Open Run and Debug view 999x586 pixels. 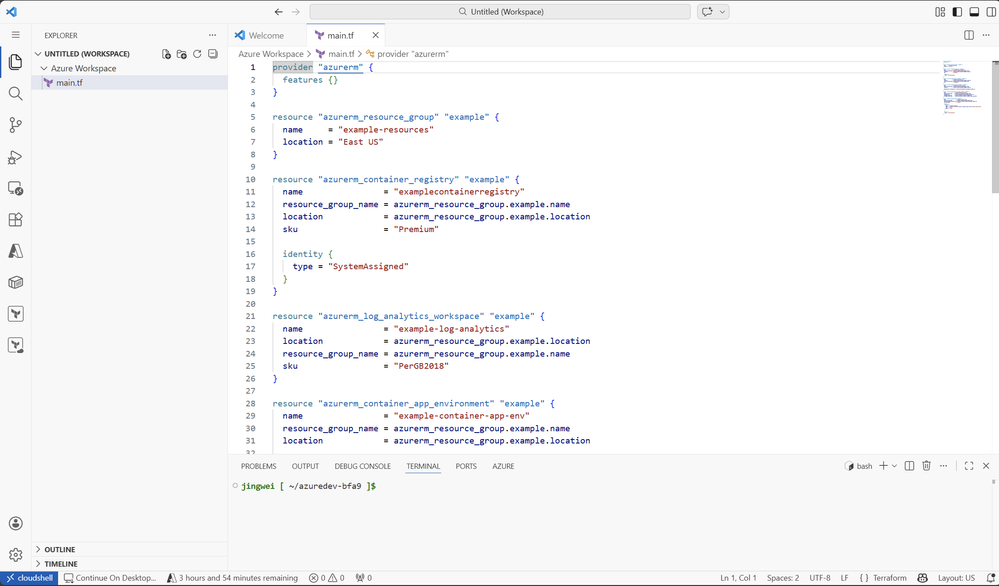tap(15, 157)
